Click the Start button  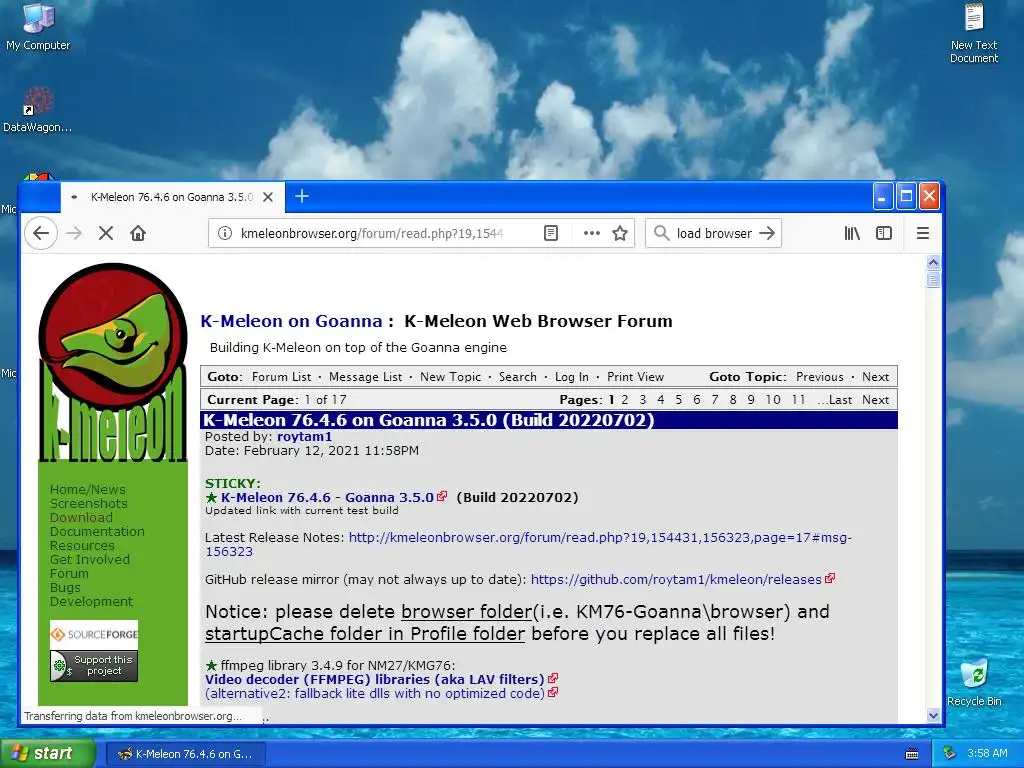(x=48, y=754)
